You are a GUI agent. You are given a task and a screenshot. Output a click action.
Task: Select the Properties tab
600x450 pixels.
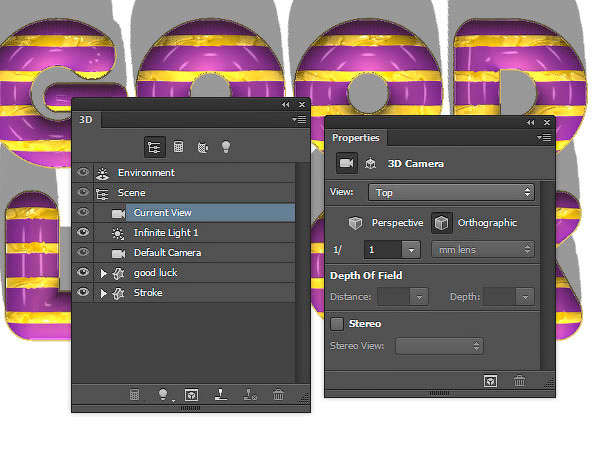tap(356, 138)
